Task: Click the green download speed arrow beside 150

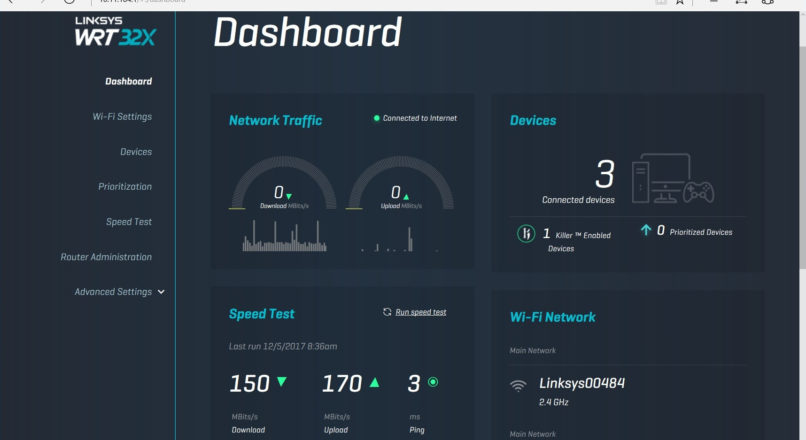Action: coord(282,382)
